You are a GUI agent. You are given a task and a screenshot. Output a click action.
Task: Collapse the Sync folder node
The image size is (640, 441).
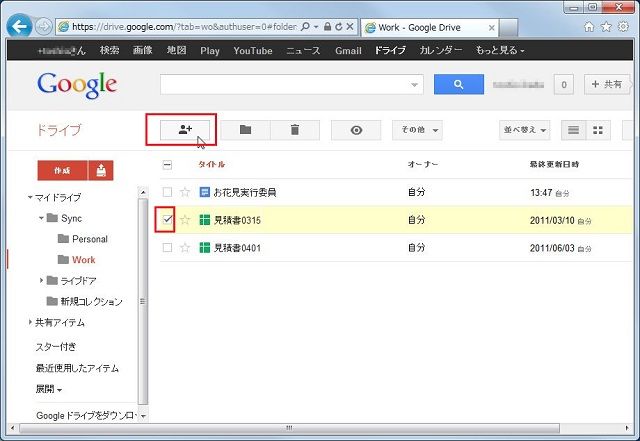pos(41,218)
